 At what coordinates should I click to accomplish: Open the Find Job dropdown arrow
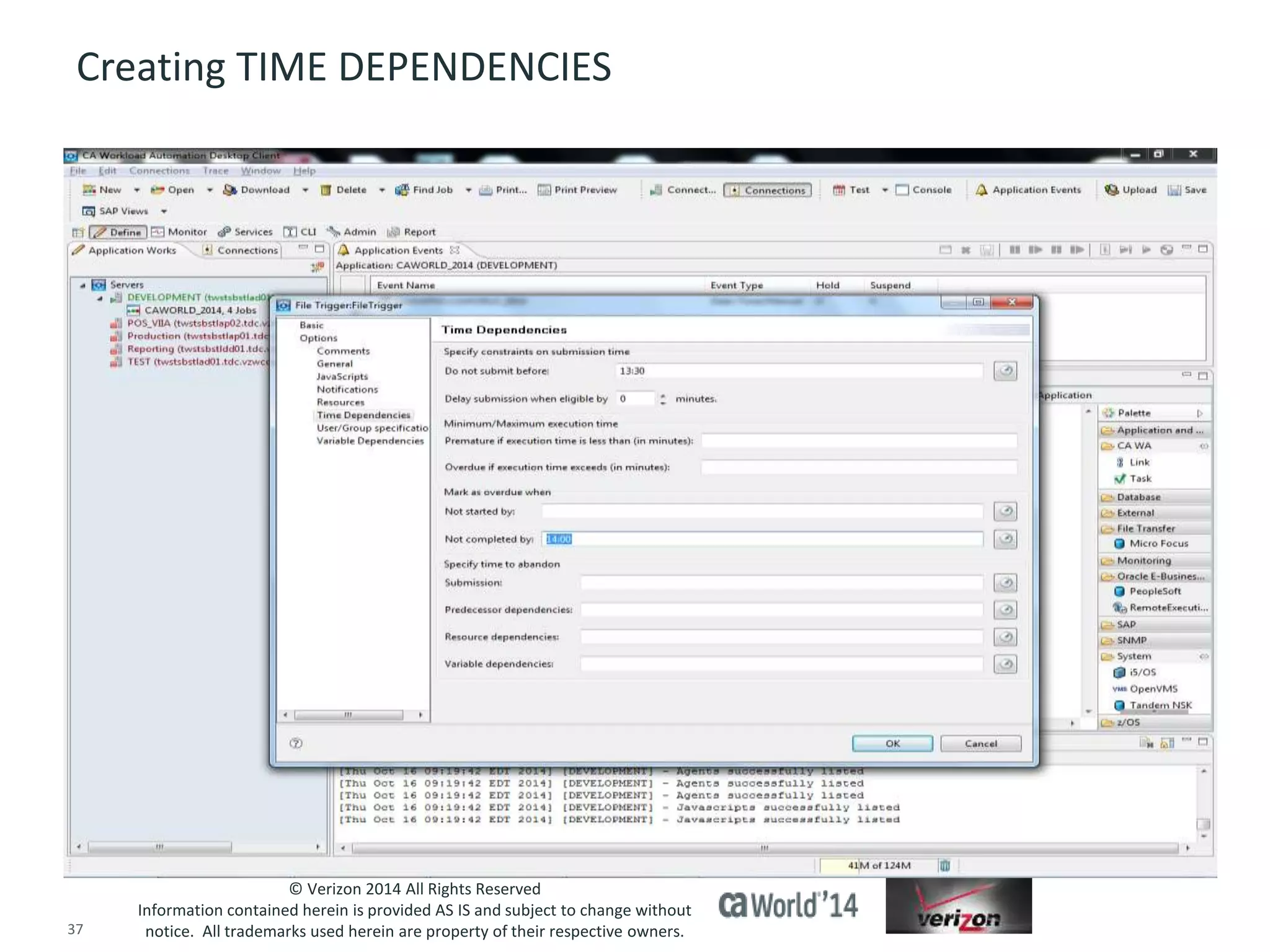pos(468,190)
